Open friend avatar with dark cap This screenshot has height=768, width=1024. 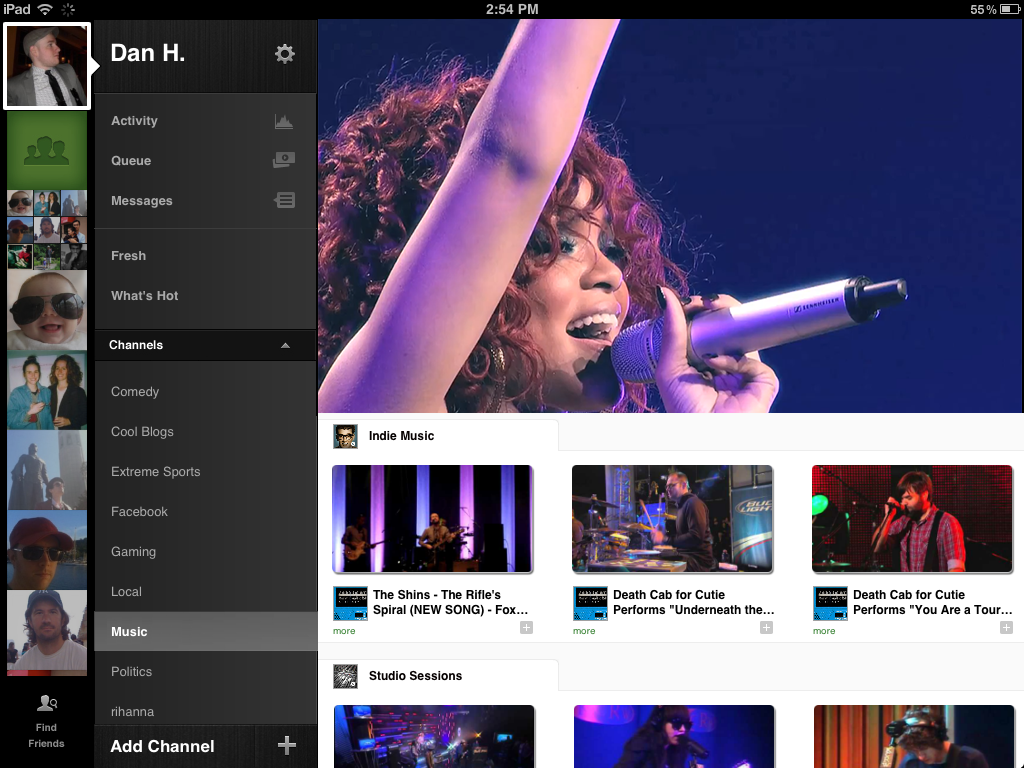coord(47,631)
